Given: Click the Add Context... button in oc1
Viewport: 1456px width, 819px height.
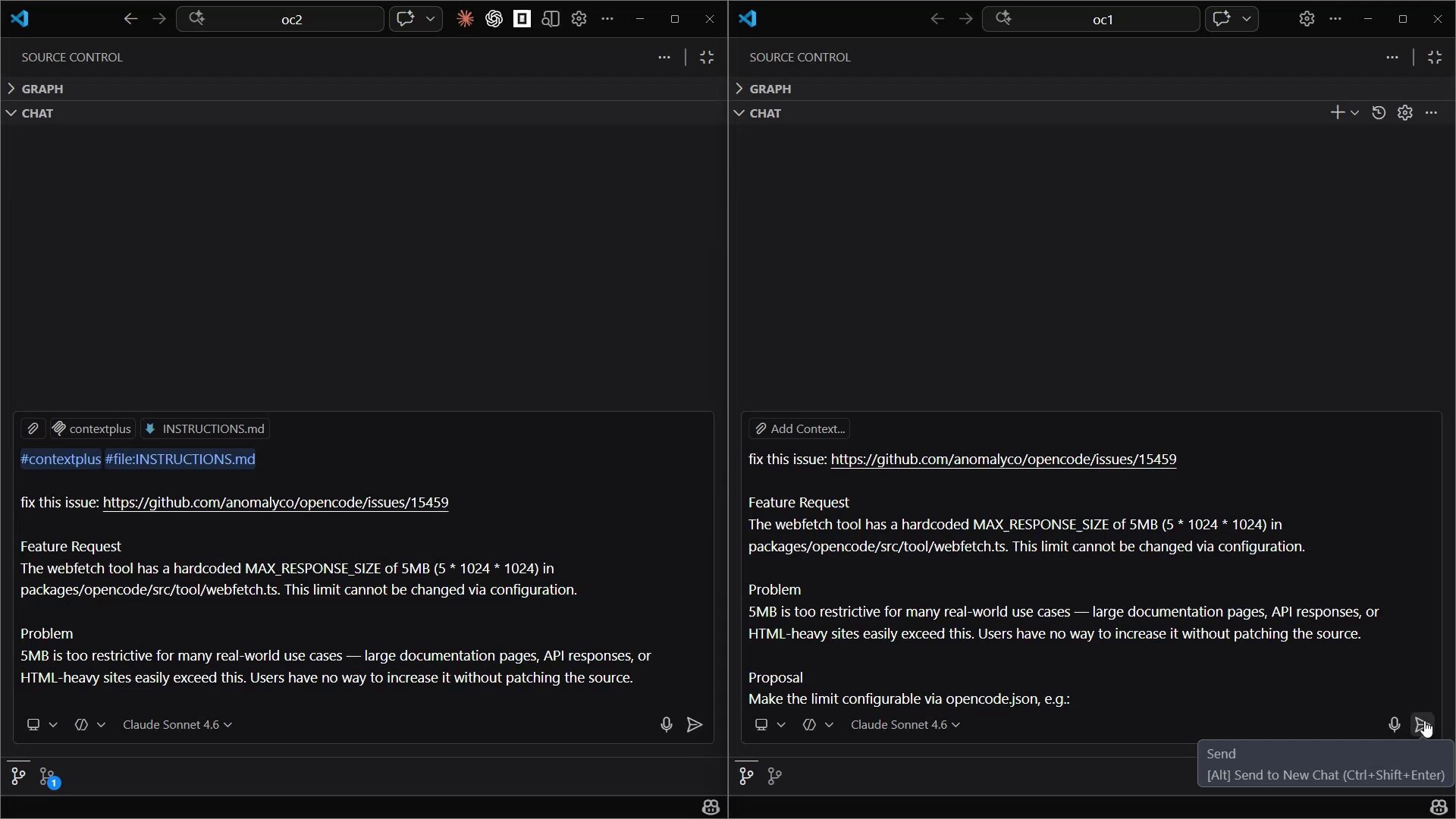Looking at the screenshot, I should tap(799, 429).
